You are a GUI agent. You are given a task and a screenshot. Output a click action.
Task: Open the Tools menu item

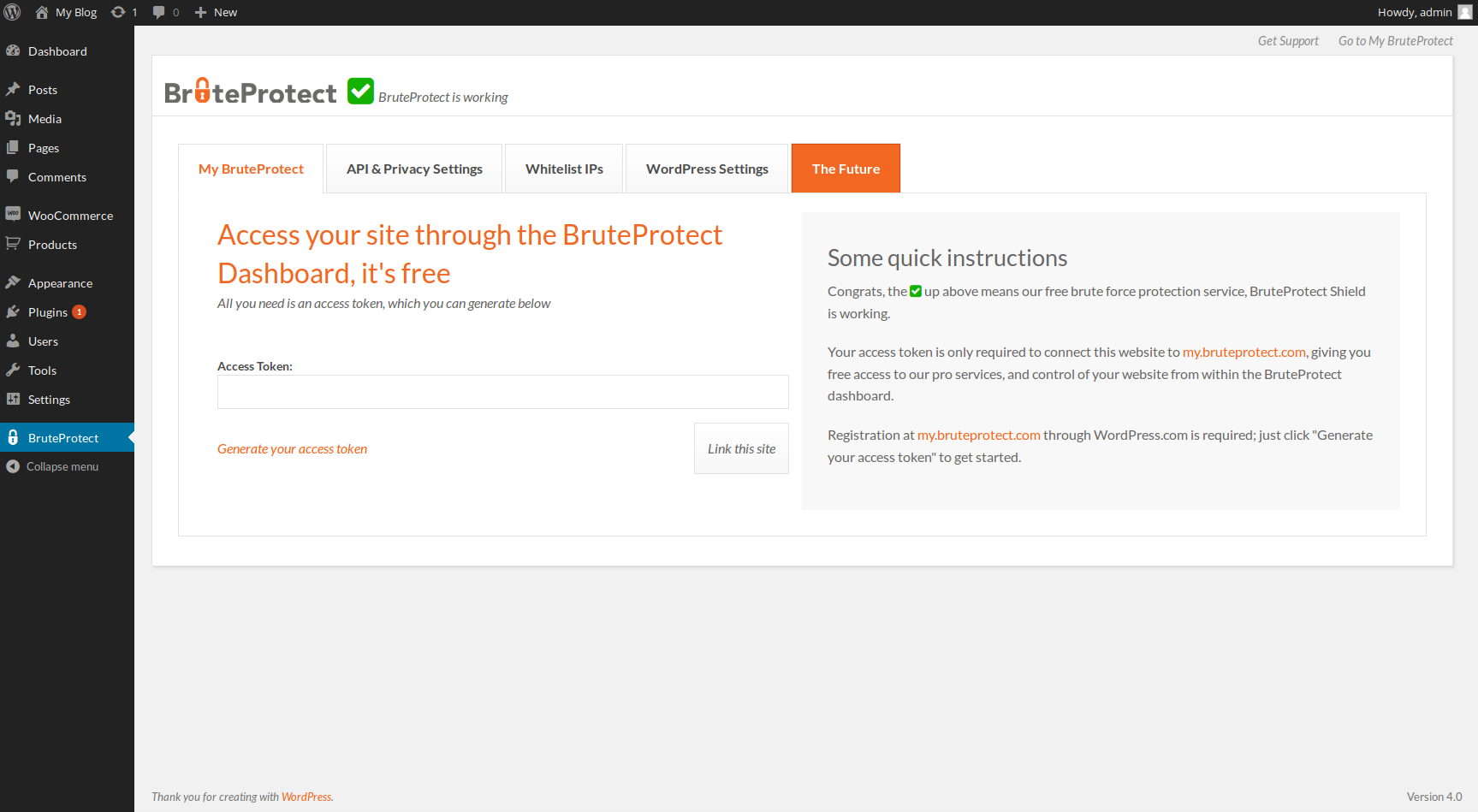tap(67, 370)
